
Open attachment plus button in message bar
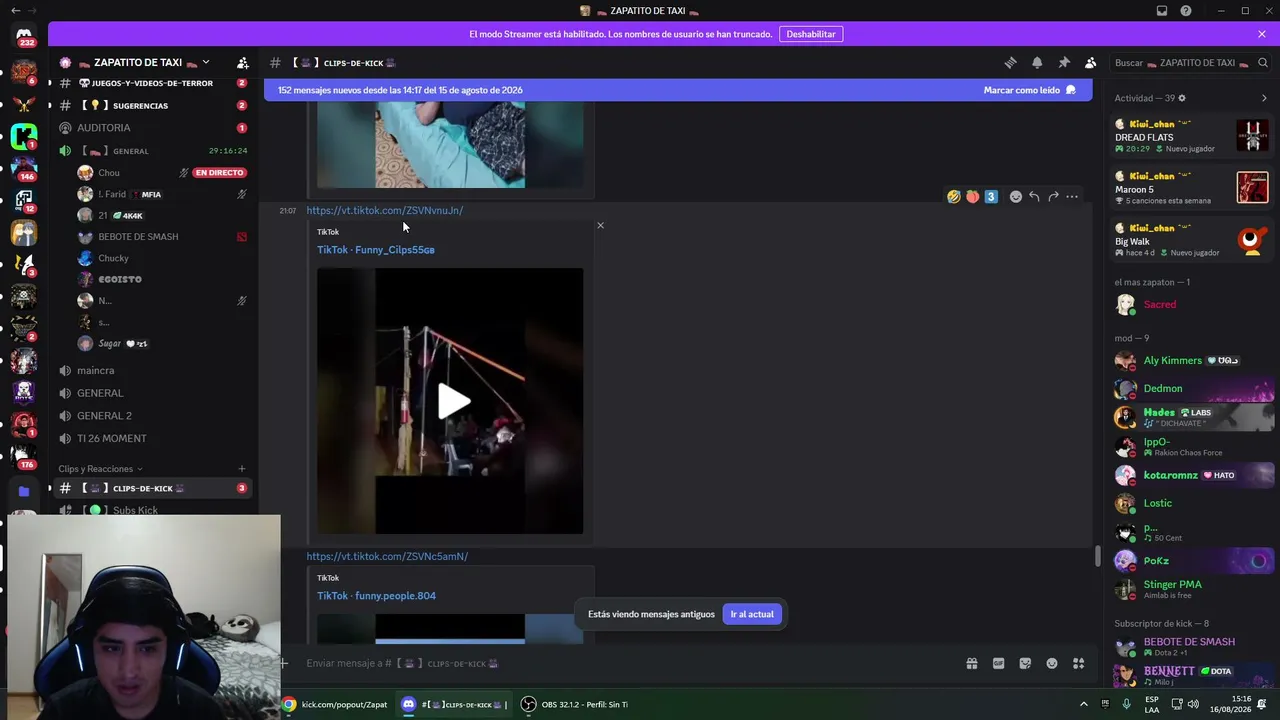[x=283, y=663]
